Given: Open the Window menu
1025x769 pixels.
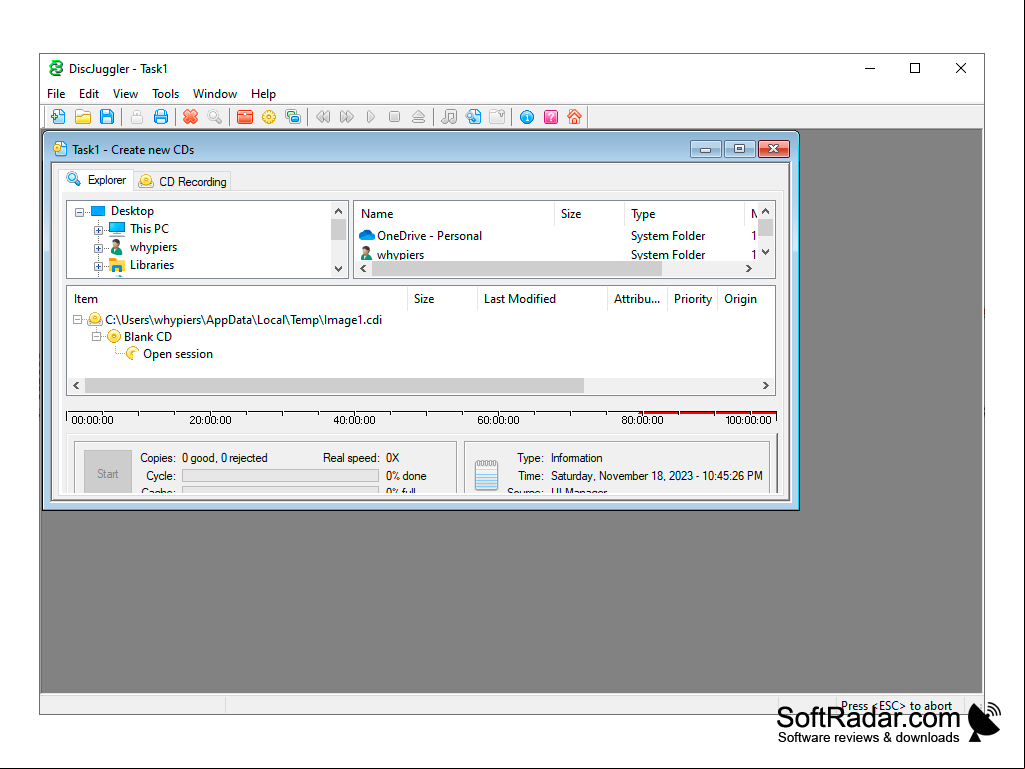Looking at the screenshot, I should pyautogui.click(x=214, y=94).
